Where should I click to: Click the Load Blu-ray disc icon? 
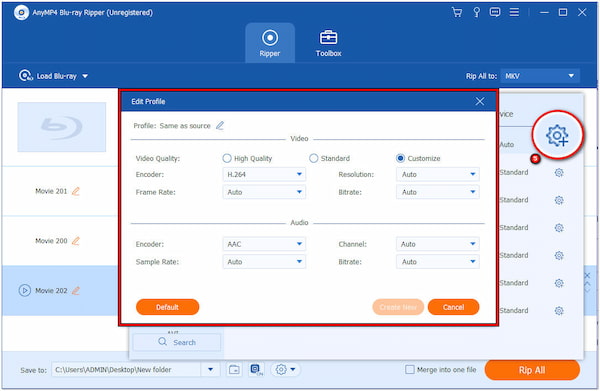click(25, 76)
